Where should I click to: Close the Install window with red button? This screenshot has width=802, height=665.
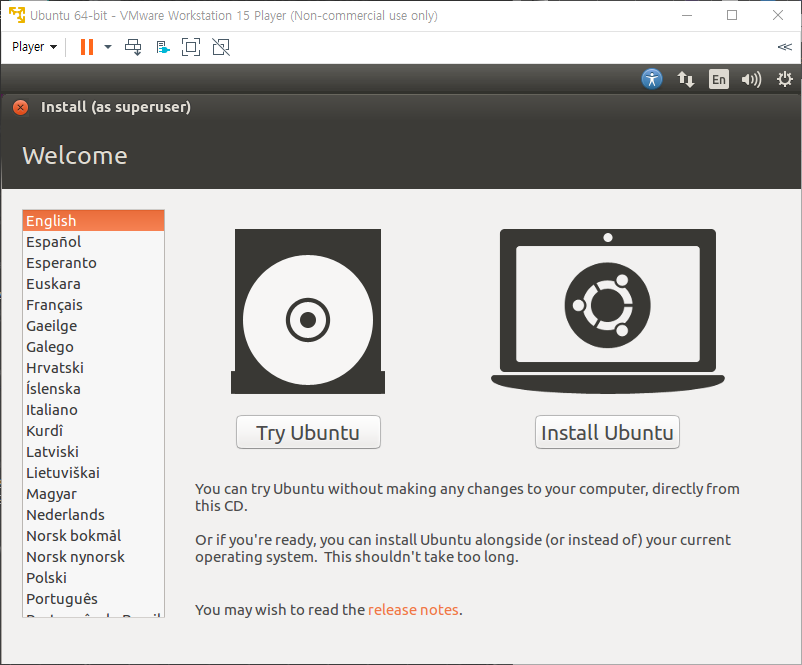point(20,107)
